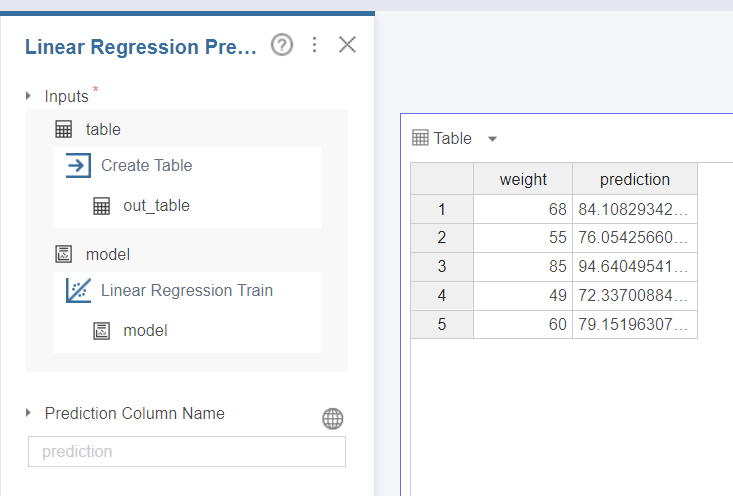Viewport: 733px width, 496px height.
Task: Click the prediction column header
Action: coord(635,180)
